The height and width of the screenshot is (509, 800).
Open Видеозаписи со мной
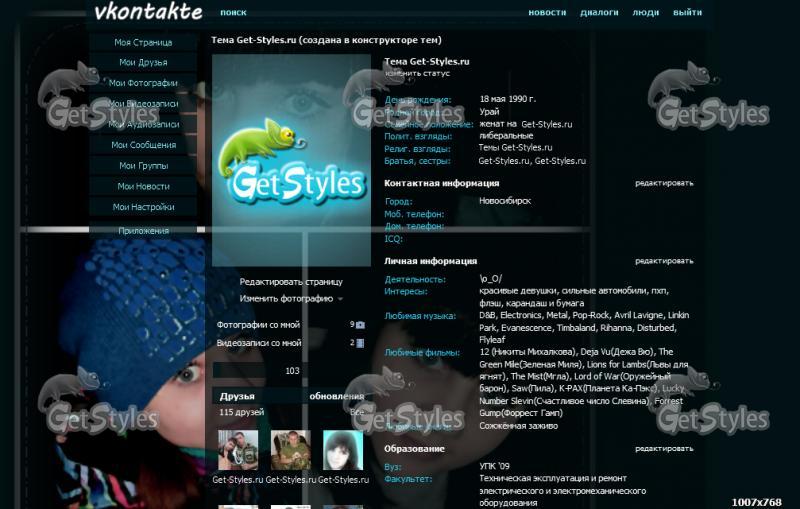tap(259, 343)
